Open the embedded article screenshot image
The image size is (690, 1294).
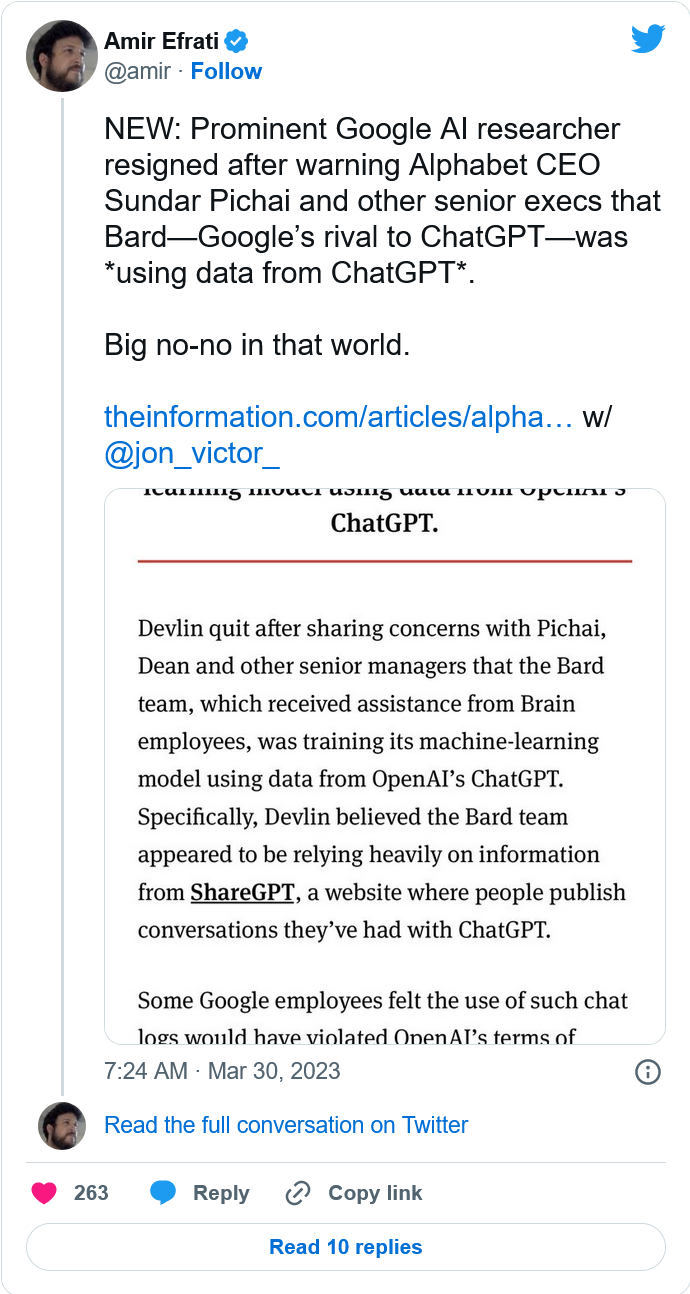point(385,767)
